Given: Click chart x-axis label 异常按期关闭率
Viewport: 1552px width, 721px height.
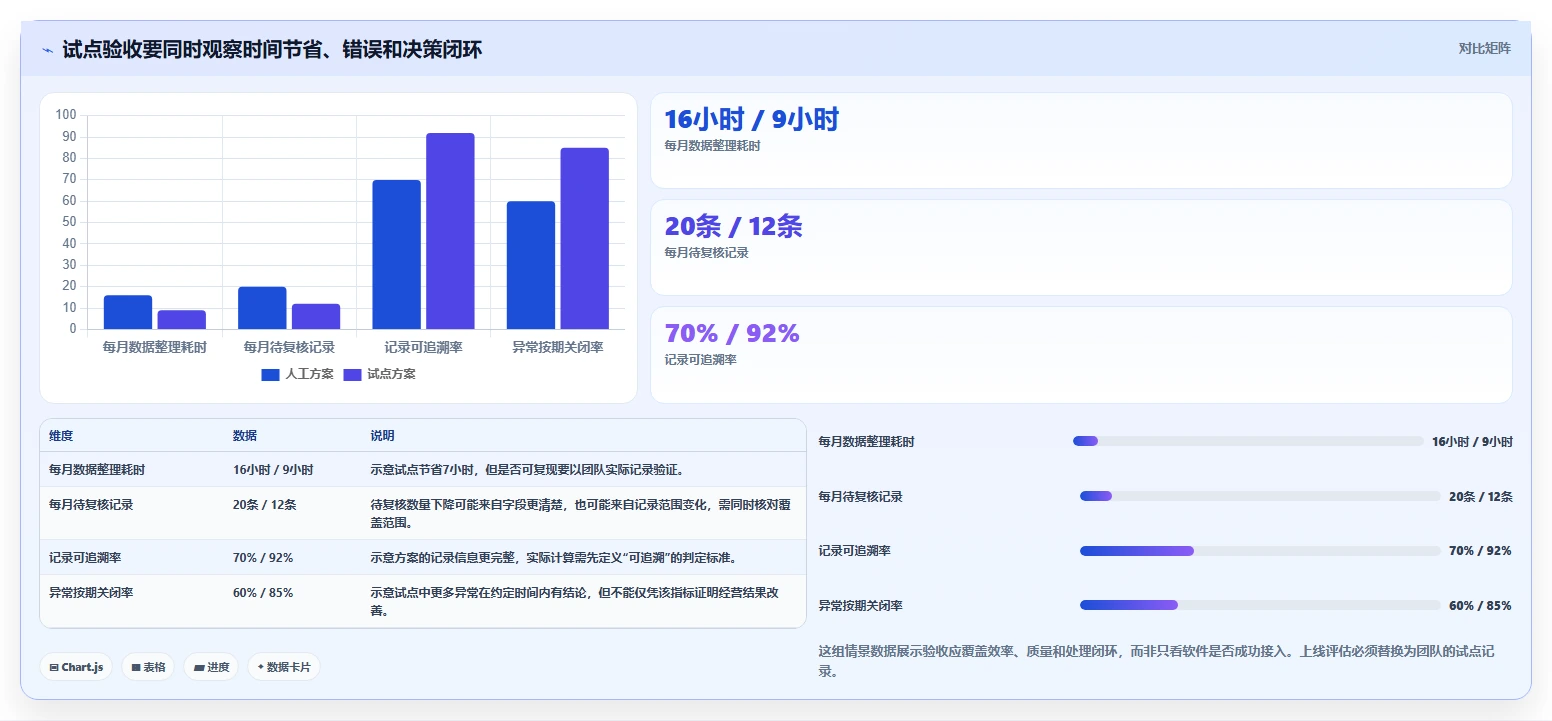Looking at the screenshot, I should tap(558, 348).
